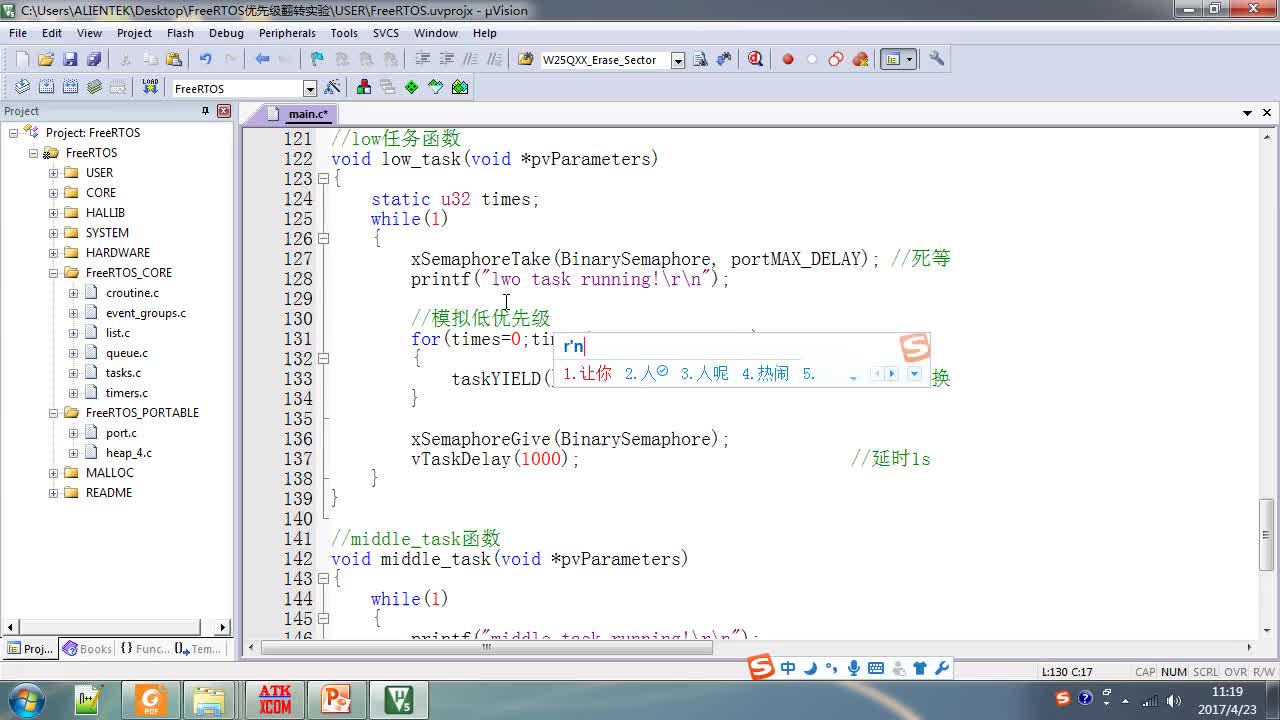Undo the last edit
The width and height of the screenshot is (1280, 720).
(x=205, y=60)
